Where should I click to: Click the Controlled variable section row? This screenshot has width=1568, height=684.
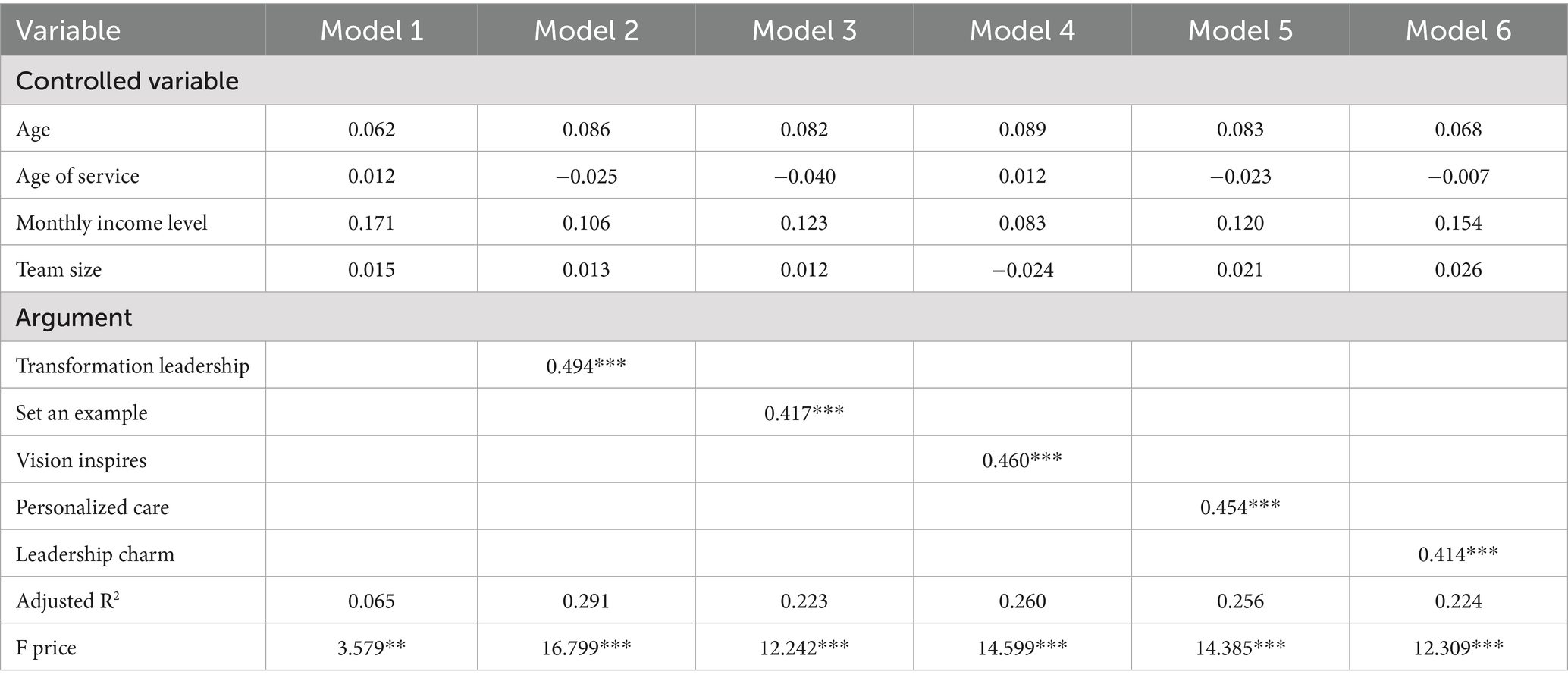tap(784, 80)
